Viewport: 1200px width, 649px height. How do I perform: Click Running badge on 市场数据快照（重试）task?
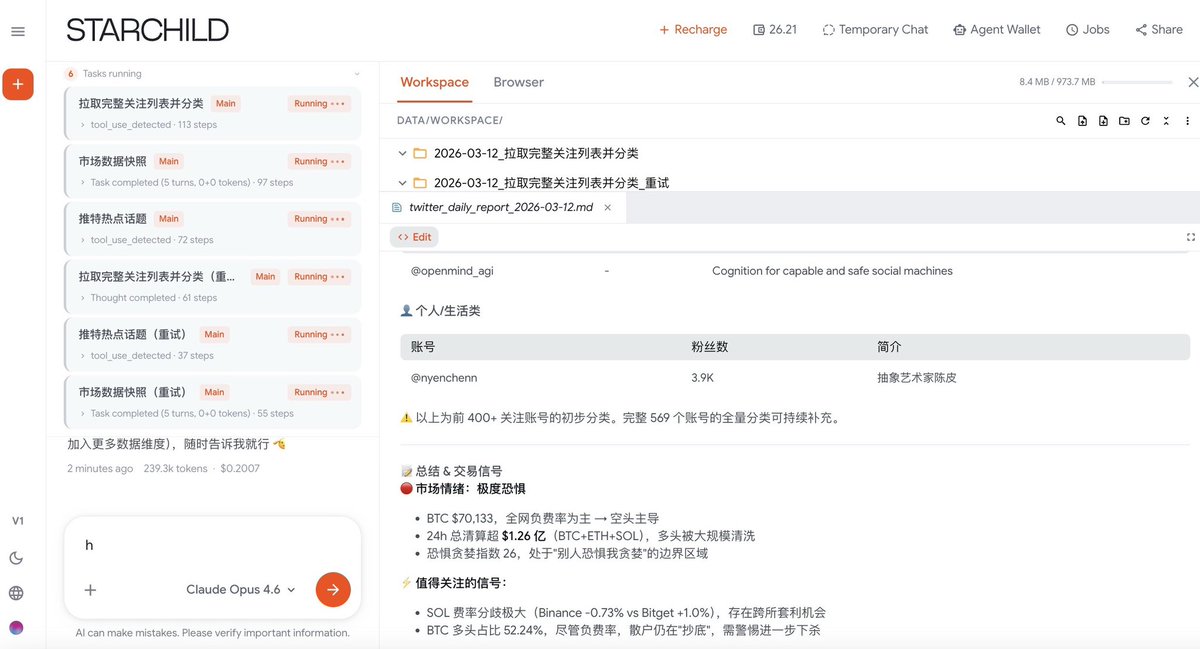(319, 392)
